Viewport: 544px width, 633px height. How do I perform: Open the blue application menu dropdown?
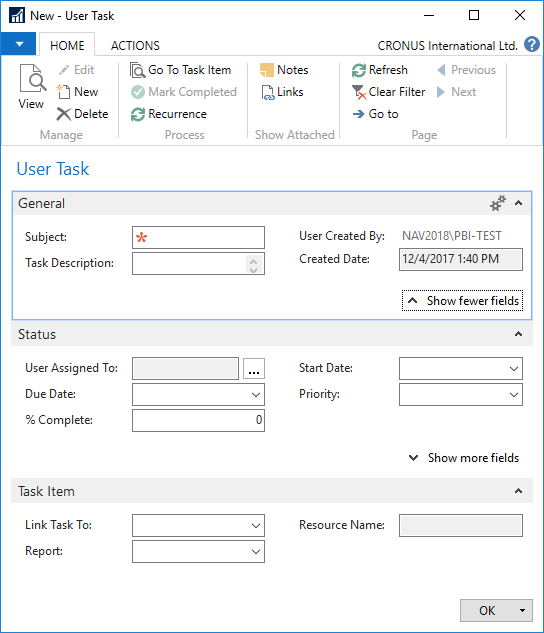19,44
